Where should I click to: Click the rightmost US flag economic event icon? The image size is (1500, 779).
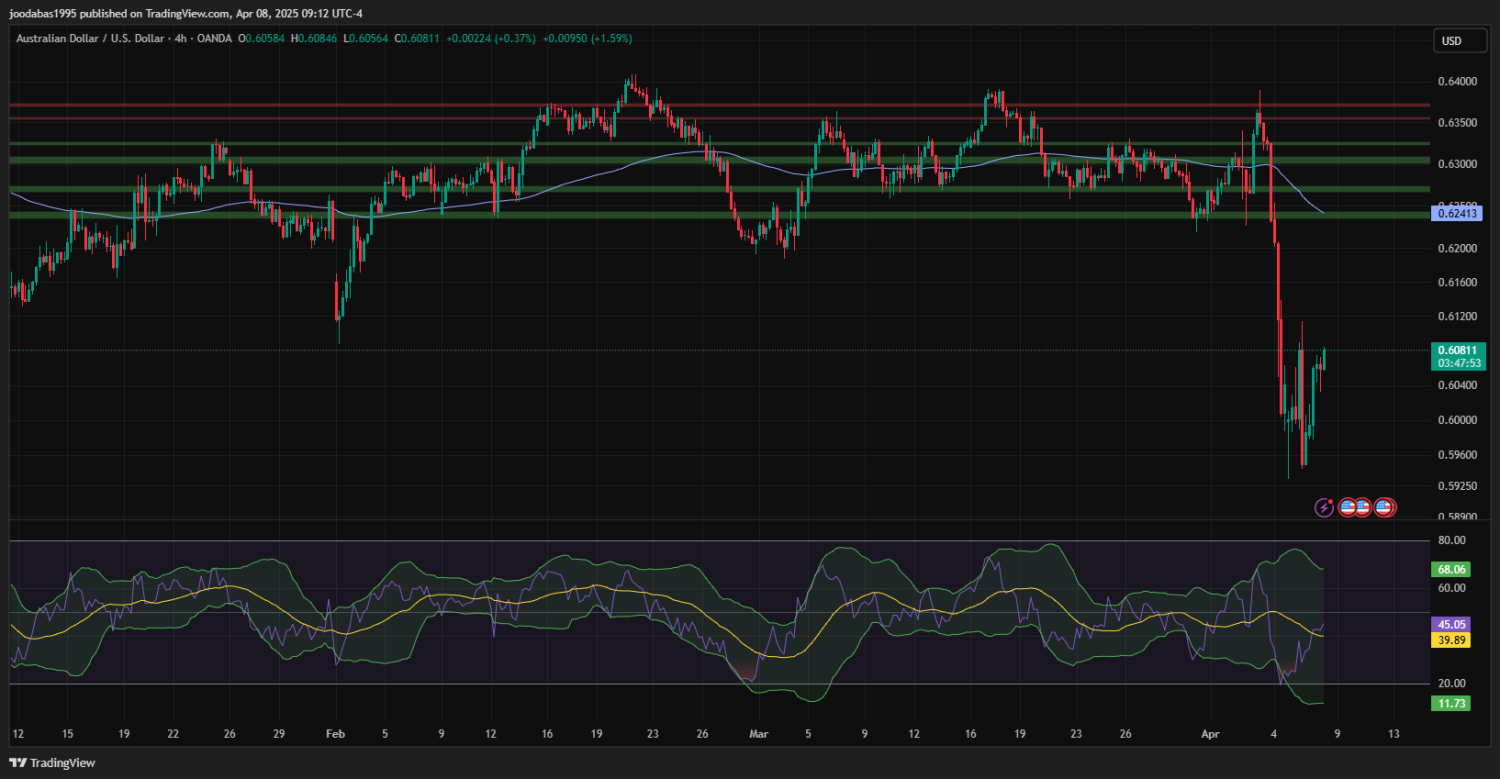click(x=1384, y=507)
